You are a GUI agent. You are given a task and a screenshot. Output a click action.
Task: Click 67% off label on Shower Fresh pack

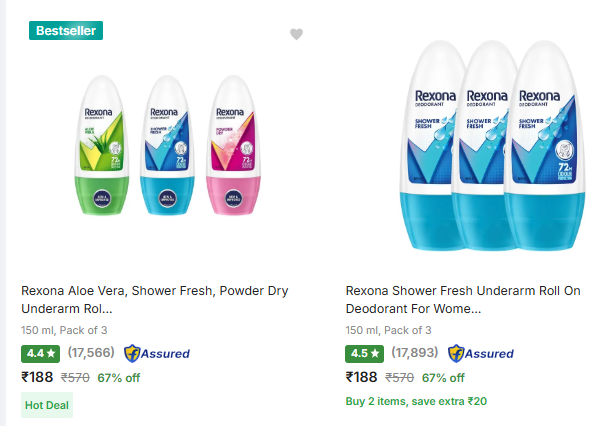click(443, 378)
